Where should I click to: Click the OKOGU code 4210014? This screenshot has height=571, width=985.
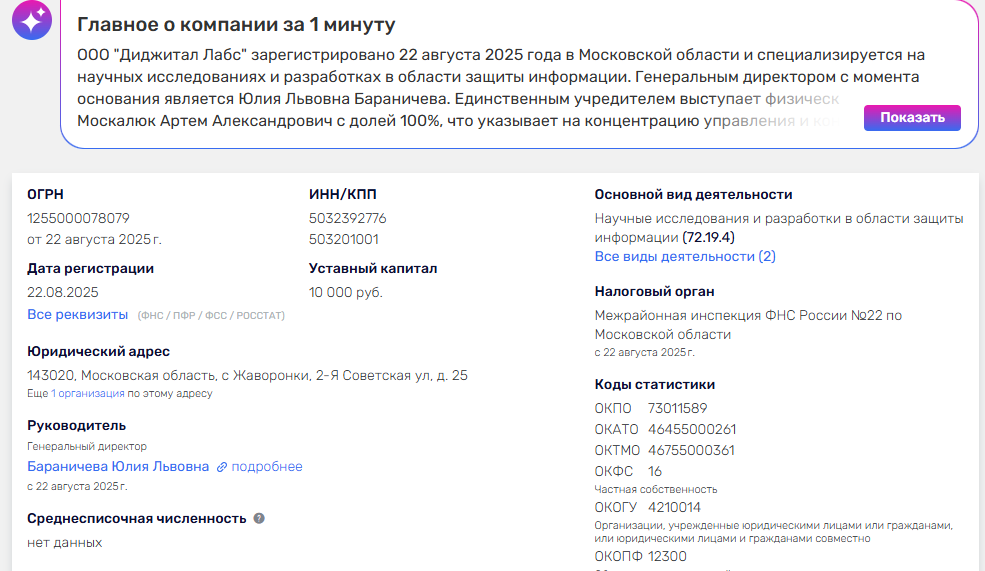[674, 507]
